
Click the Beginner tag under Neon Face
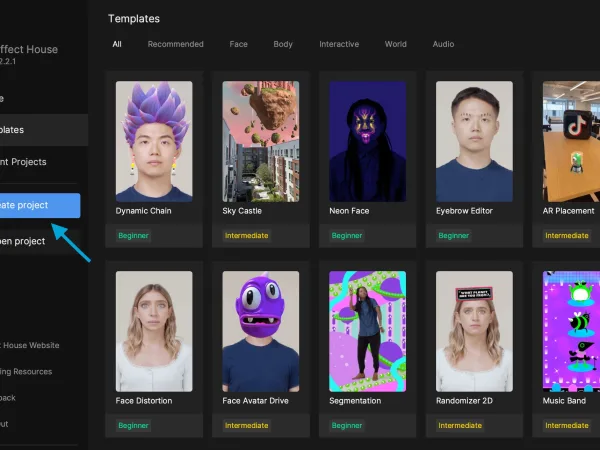(x=347, y=236)
